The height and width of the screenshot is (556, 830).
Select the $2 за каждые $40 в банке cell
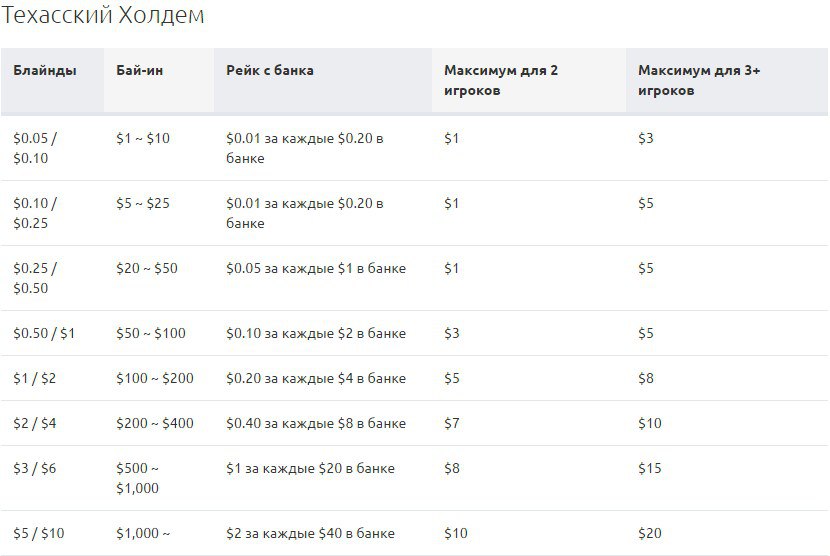coord(310,534)
